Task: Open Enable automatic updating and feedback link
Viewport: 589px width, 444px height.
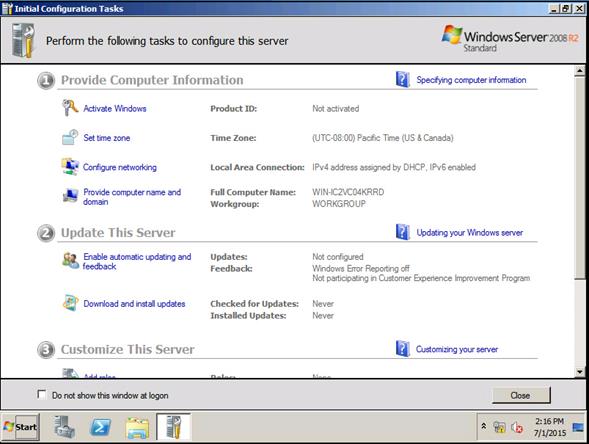Action: tap(137, 261)
